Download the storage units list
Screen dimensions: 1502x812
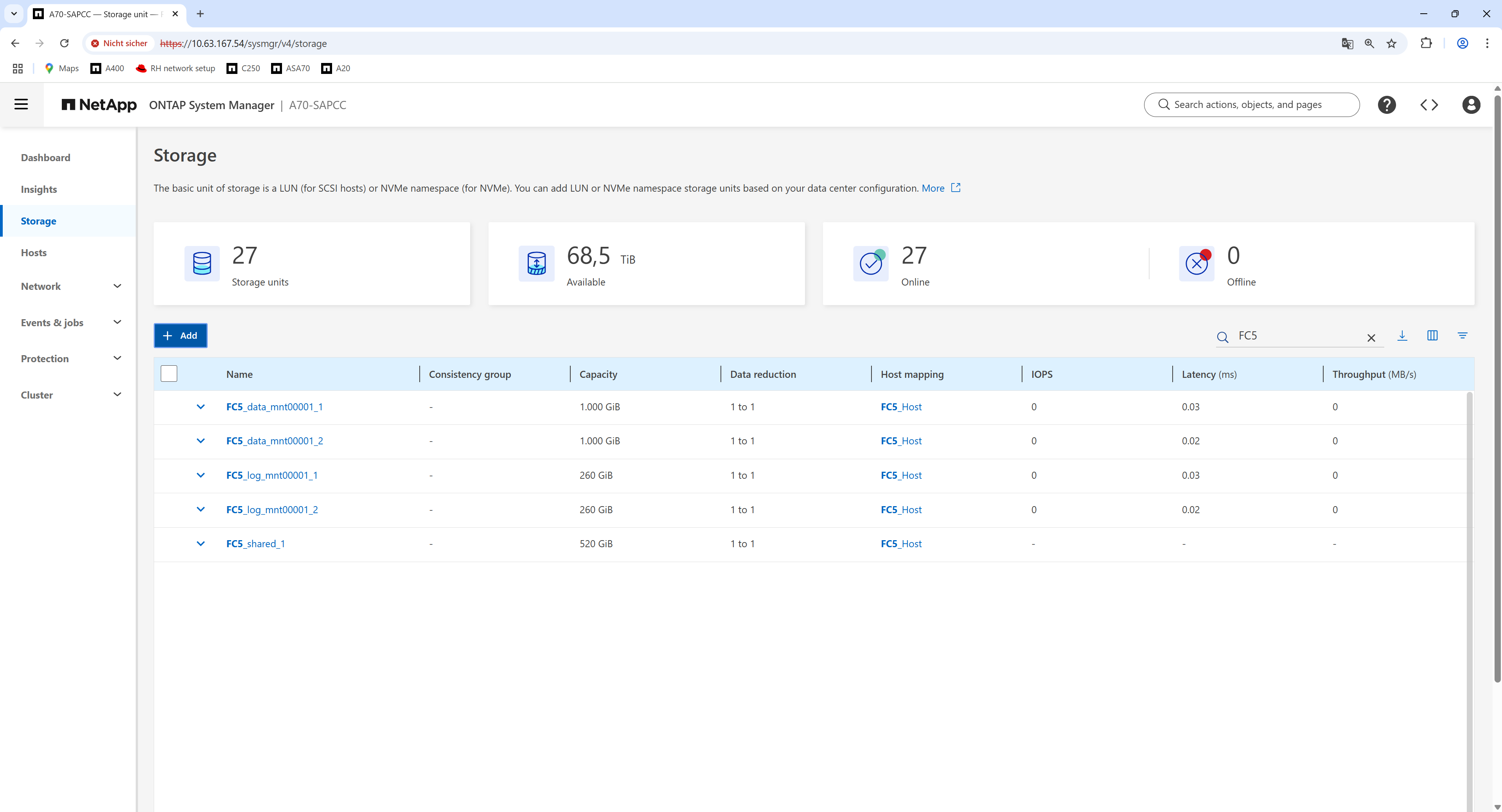tap(1402, 336)
